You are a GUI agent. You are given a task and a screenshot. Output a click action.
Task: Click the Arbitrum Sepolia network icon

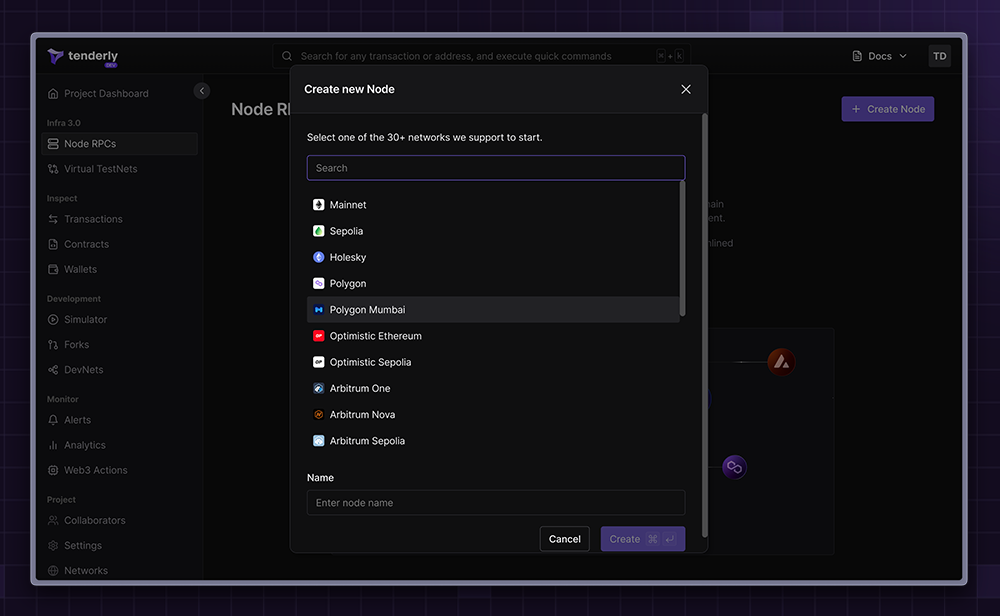pyautogui.click(x=319, y=441)
